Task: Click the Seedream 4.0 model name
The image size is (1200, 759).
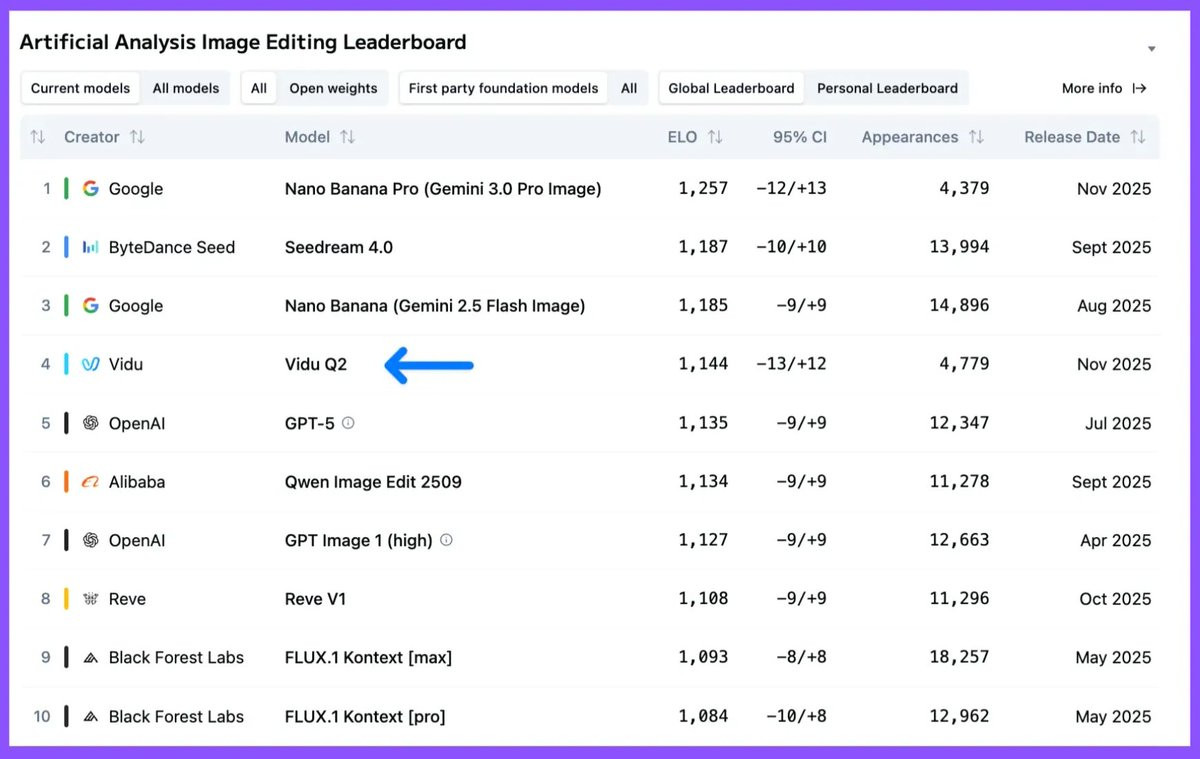Action: tap(339, 247)
